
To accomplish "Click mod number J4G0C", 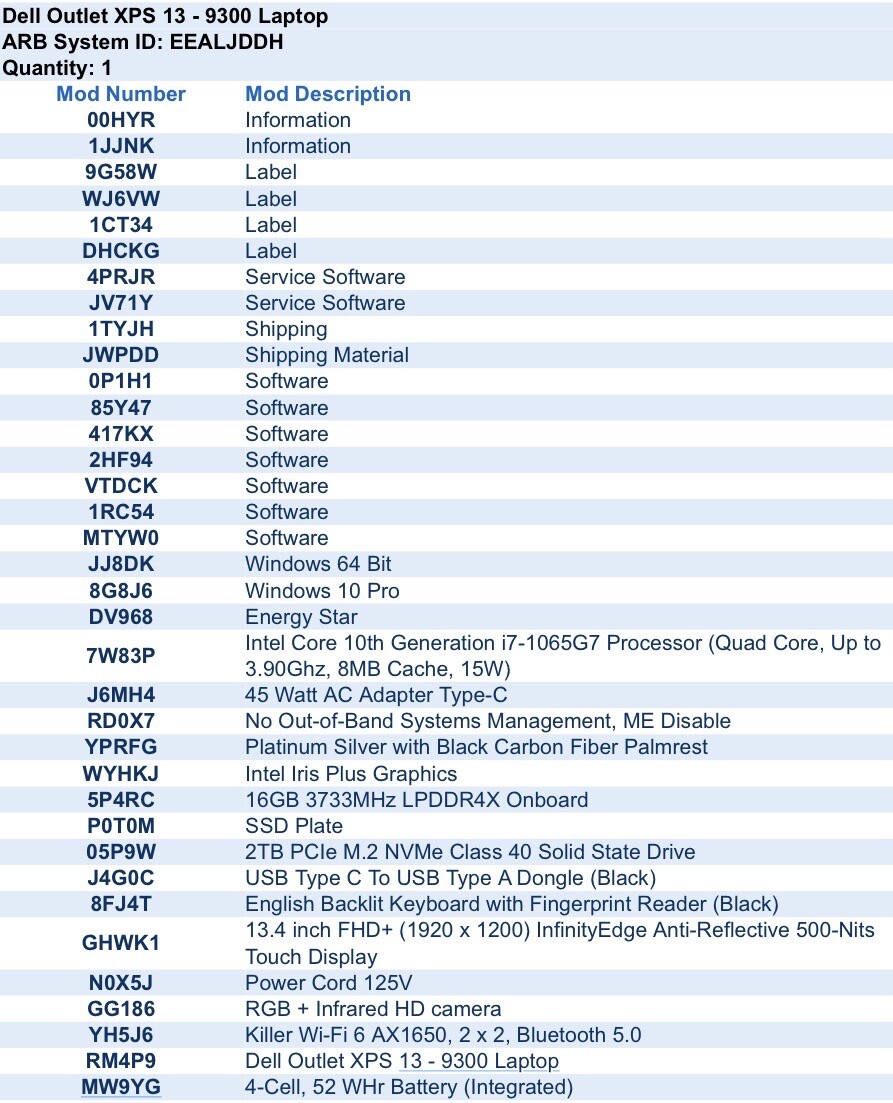I will click(x=121, y=877).
